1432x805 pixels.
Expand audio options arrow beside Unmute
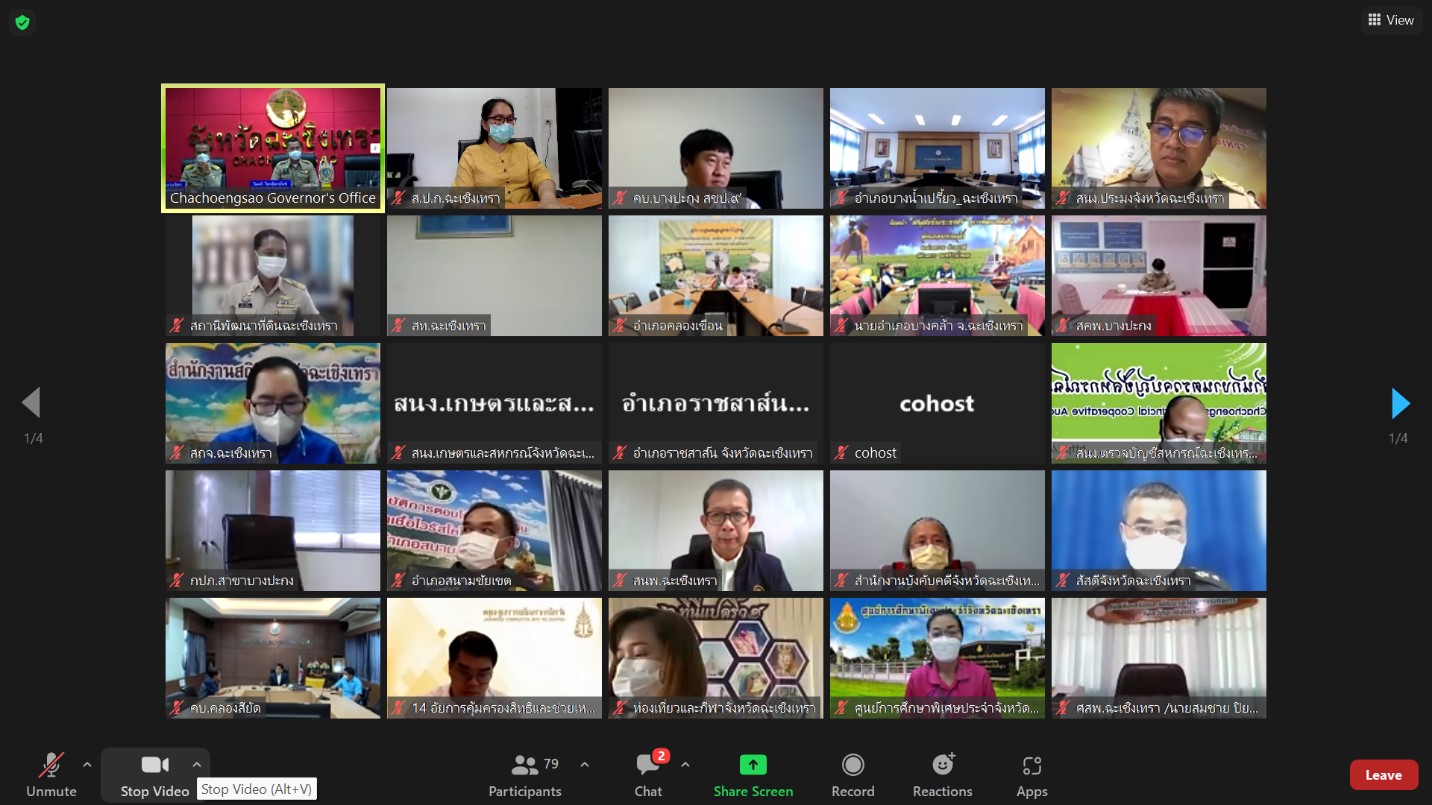click(87, 765)
